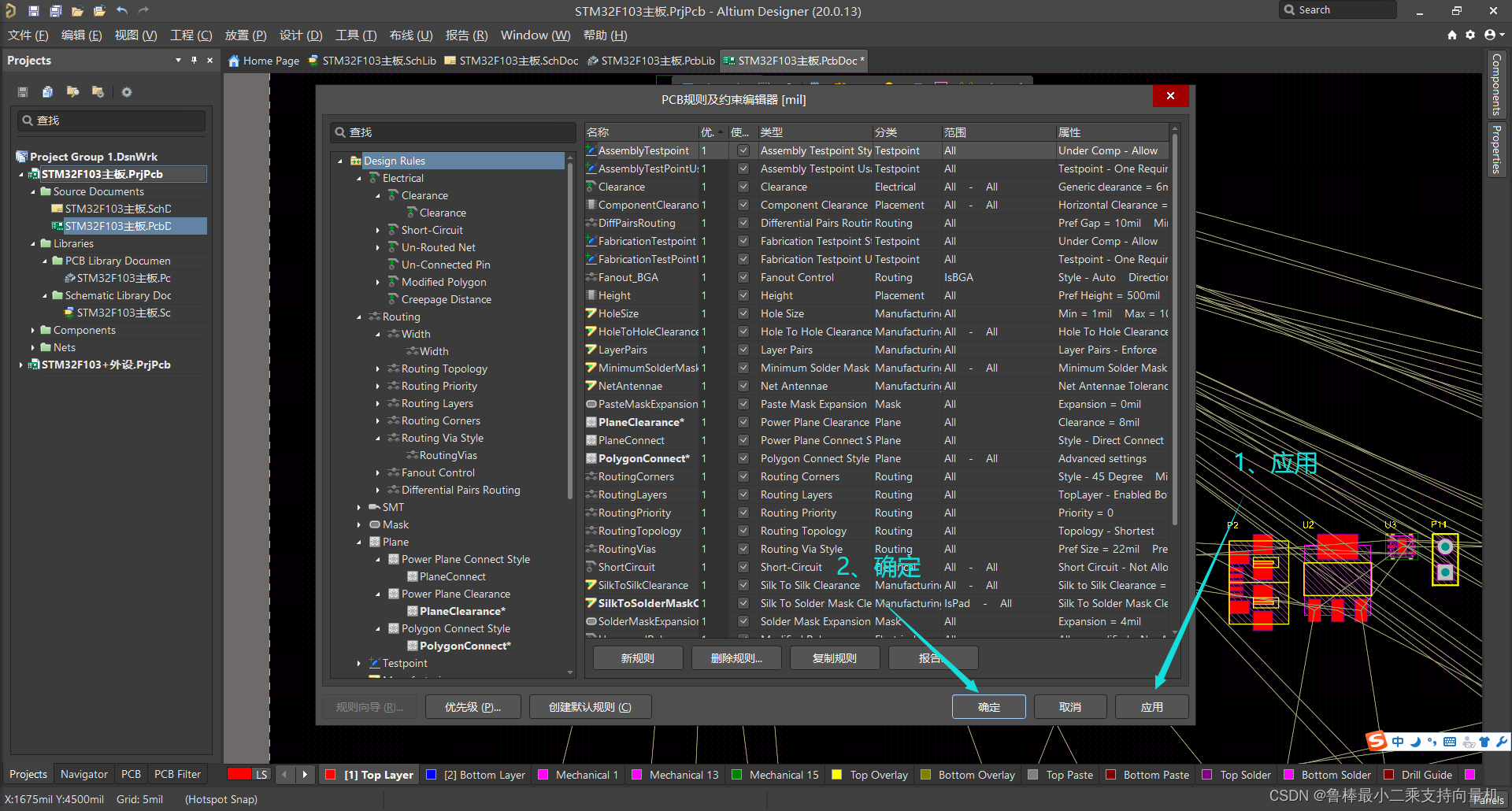Click the rules table vertical scrollbar
This screenshot has height=811, width=1512.
point(1175,331)
